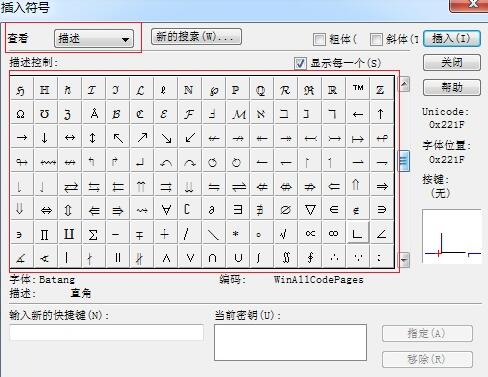
Task: Select the empty set ∅ symbol
Action: pos(286,209)
